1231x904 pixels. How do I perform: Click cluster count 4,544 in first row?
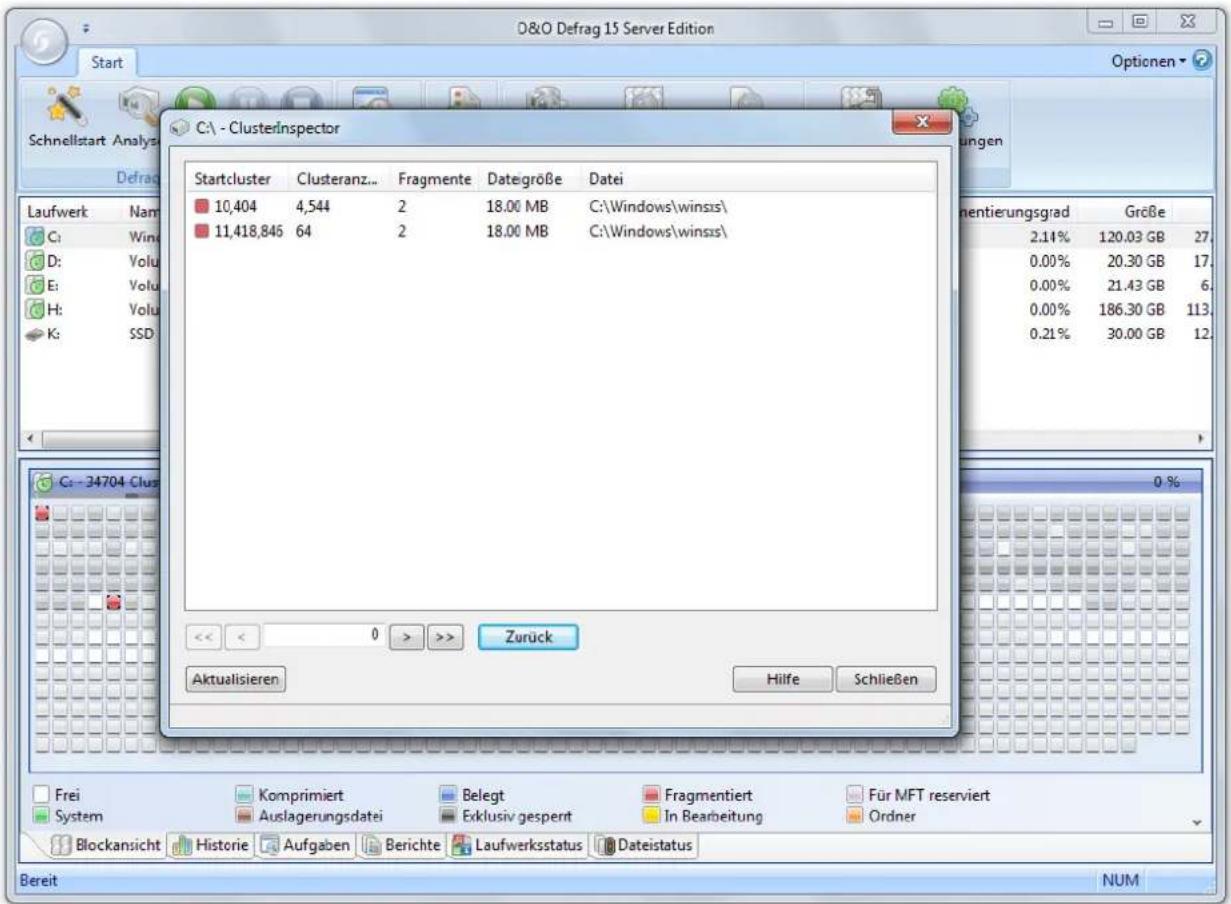tap(313, 207)
